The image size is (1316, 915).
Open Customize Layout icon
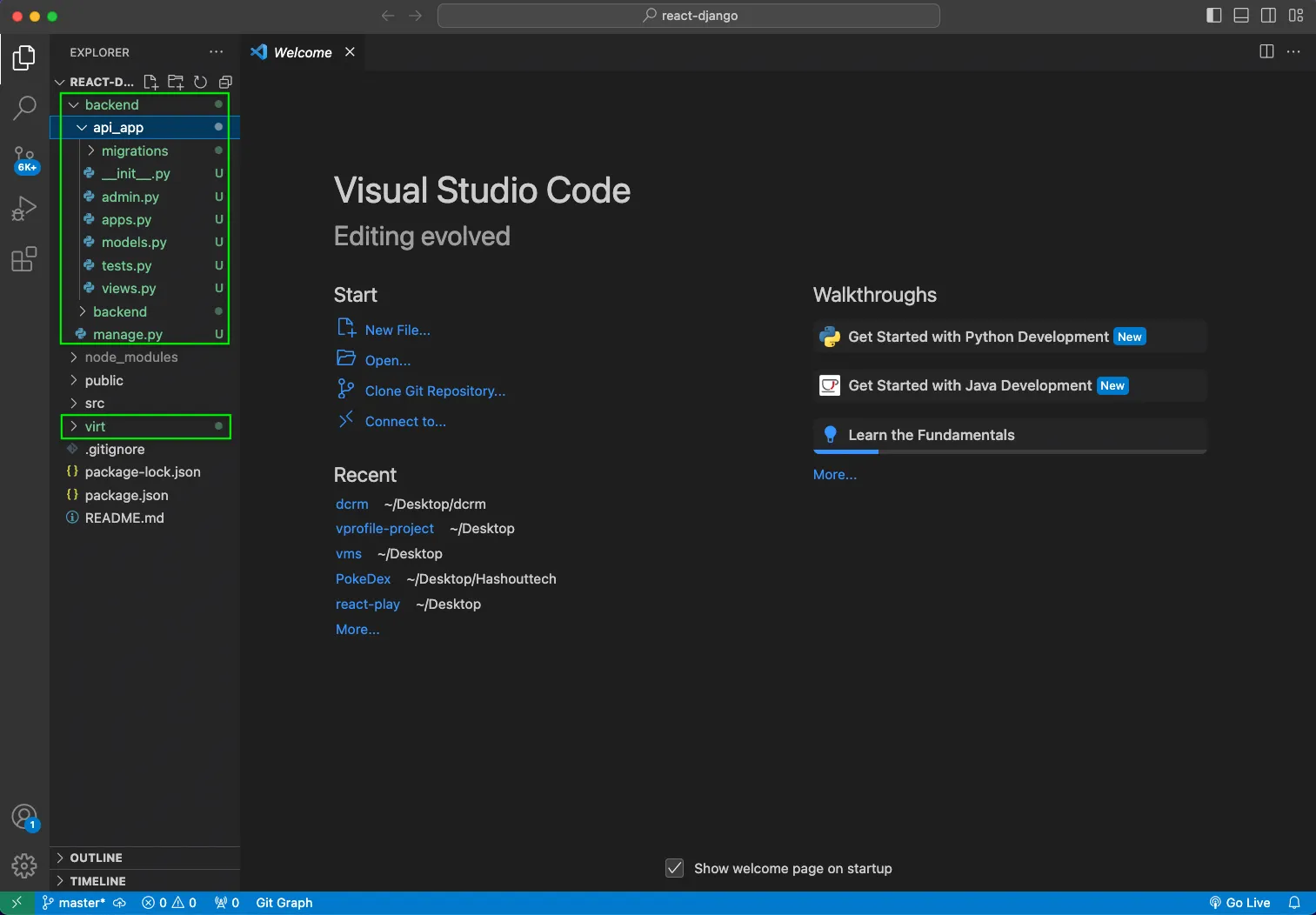1296,16
